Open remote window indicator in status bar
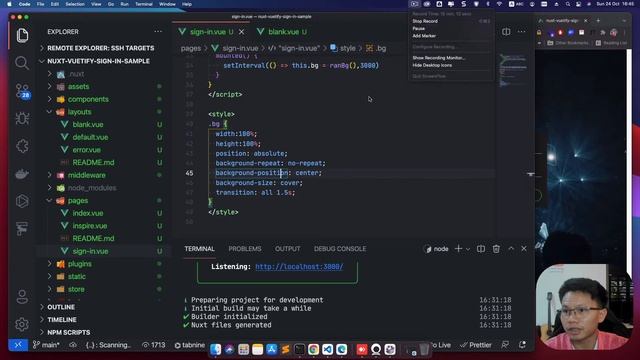This screenshot has height=360, width=640. [x=18, y=345]
